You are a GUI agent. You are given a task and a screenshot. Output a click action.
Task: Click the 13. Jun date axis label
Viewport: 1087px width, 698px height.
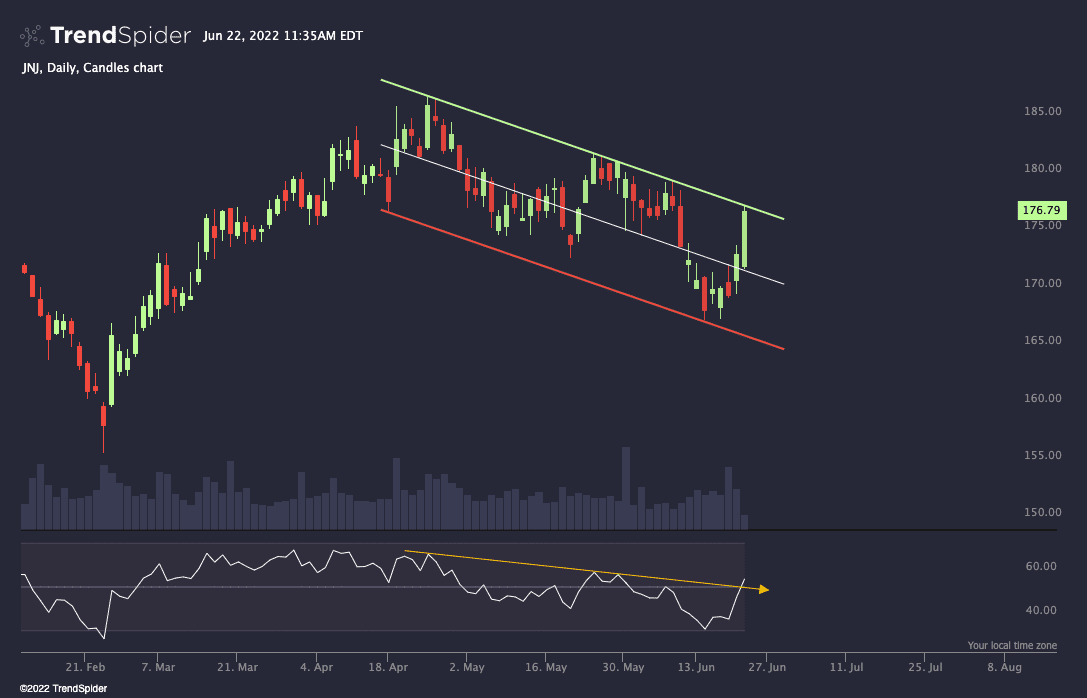[697, 667]
